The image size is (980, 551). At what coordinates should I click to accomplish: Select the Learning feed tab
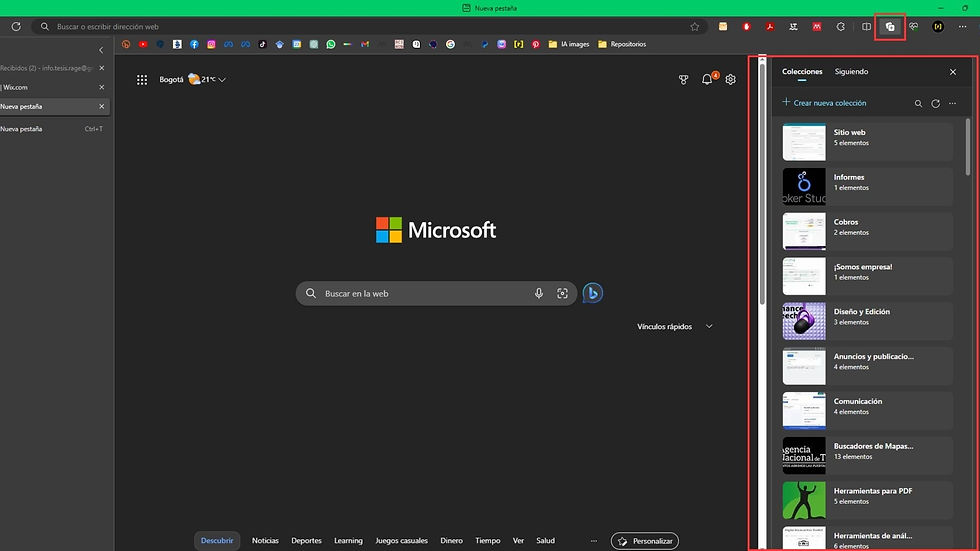[348, 540]
